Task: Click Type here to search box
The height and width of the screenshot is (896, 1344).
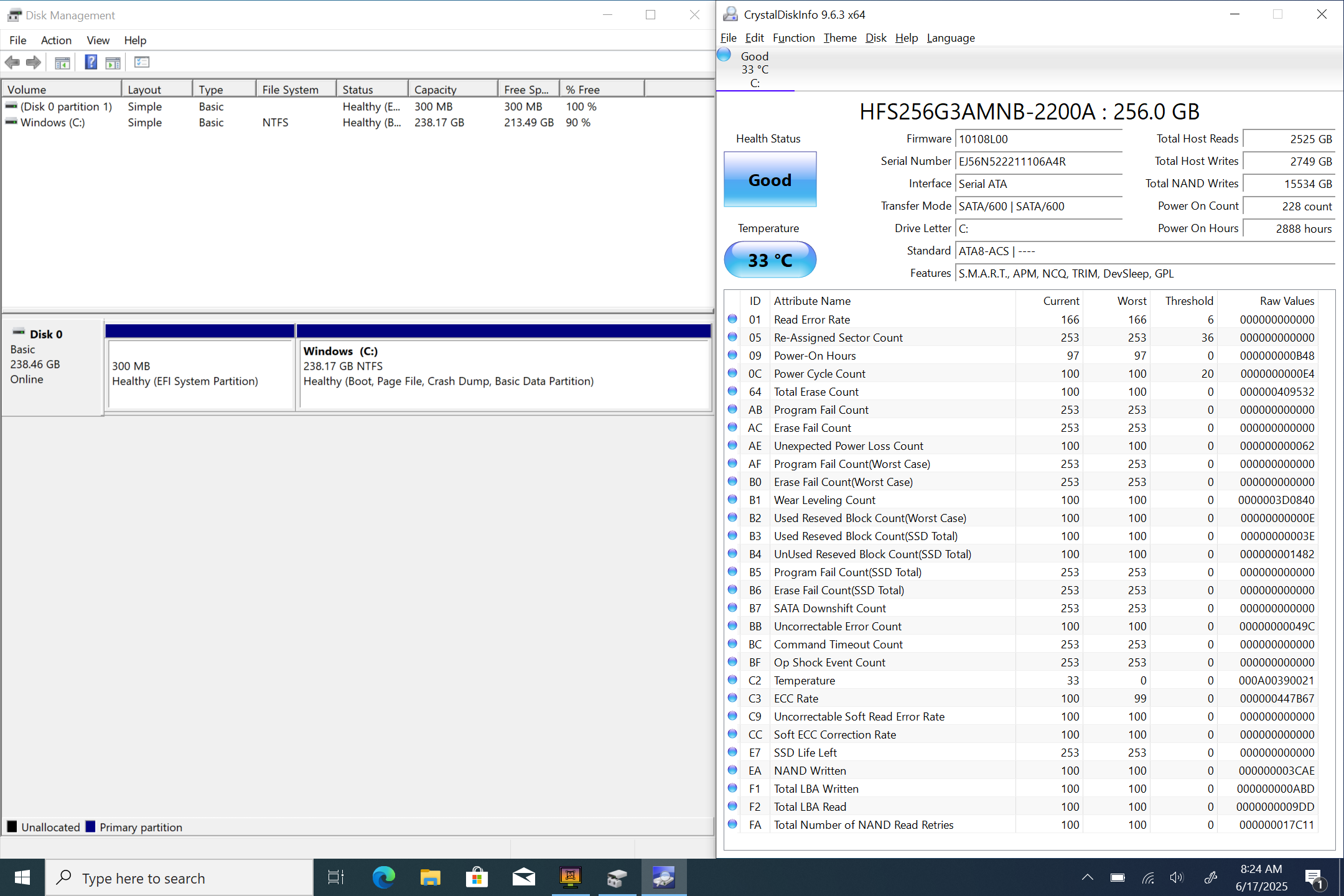Action: [x=179, y=878]
